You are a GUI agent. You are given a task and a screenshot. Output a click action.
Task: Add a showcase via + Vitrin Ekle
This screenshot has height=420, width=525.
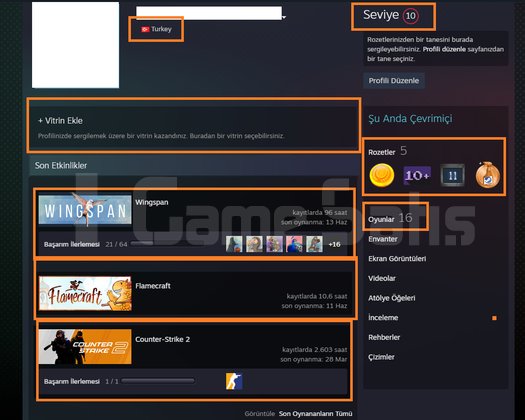click(60, 121)
